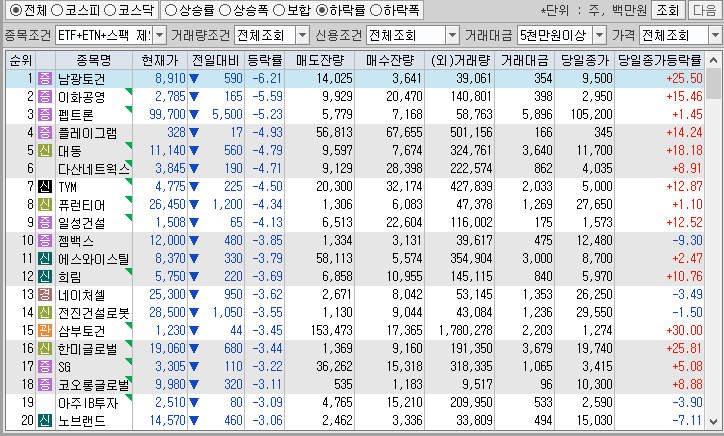
Task: Click scrollbar down arrow
Action: click(713, 421)
